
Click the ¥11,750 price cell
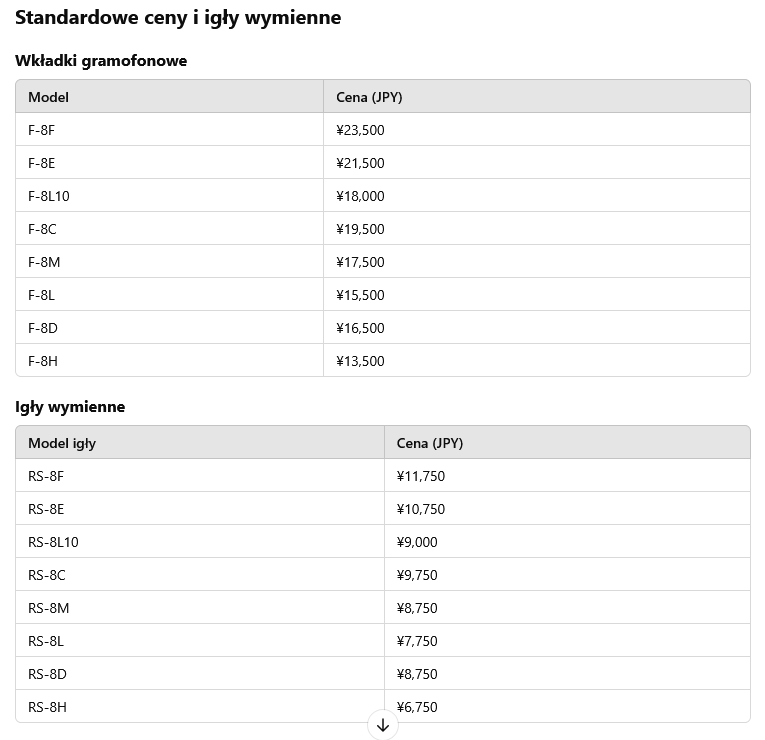tap(421, 476)
